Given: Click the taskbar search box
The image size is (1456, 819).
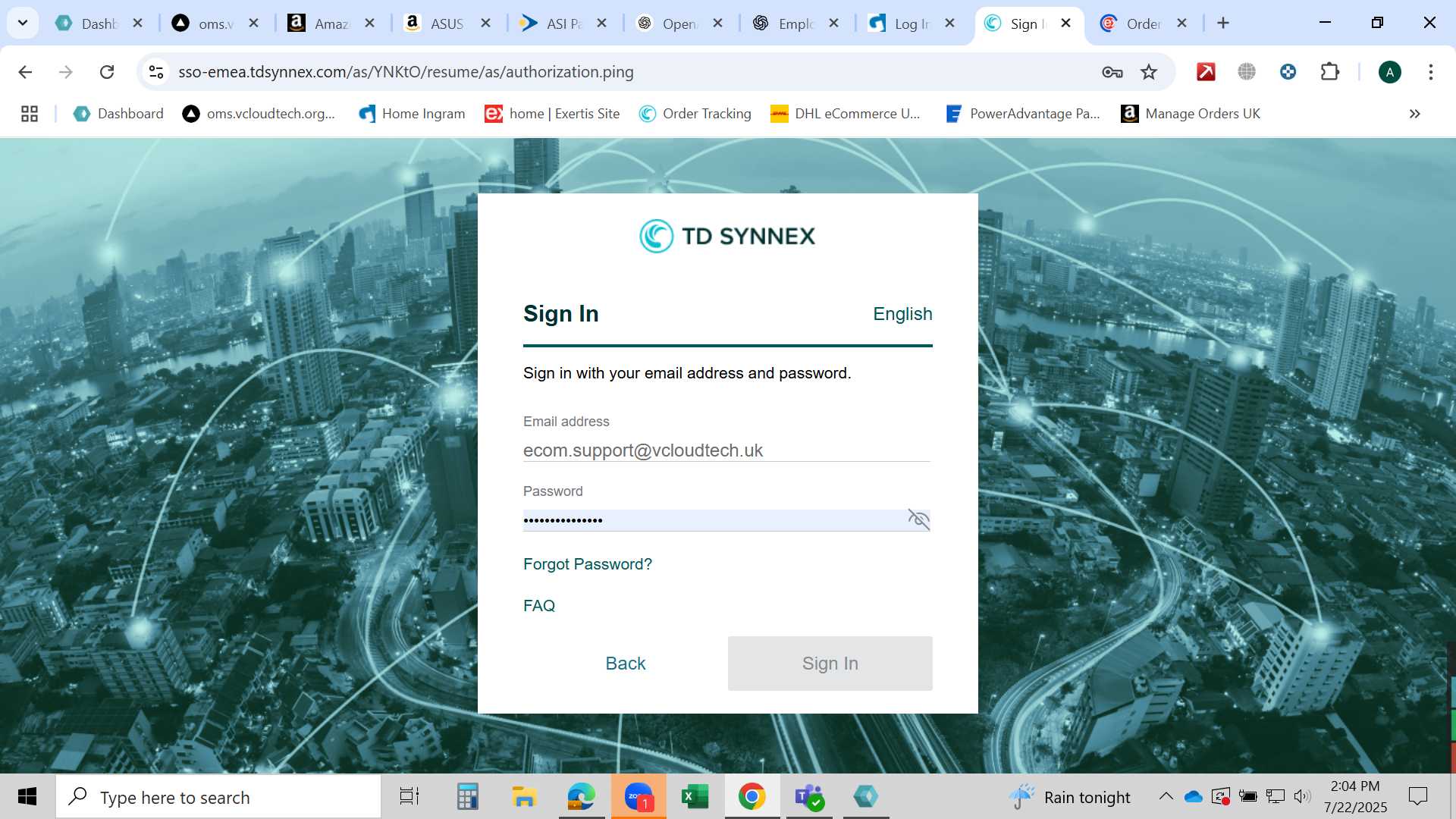Looking at the screenshot, I should [218, 797].
